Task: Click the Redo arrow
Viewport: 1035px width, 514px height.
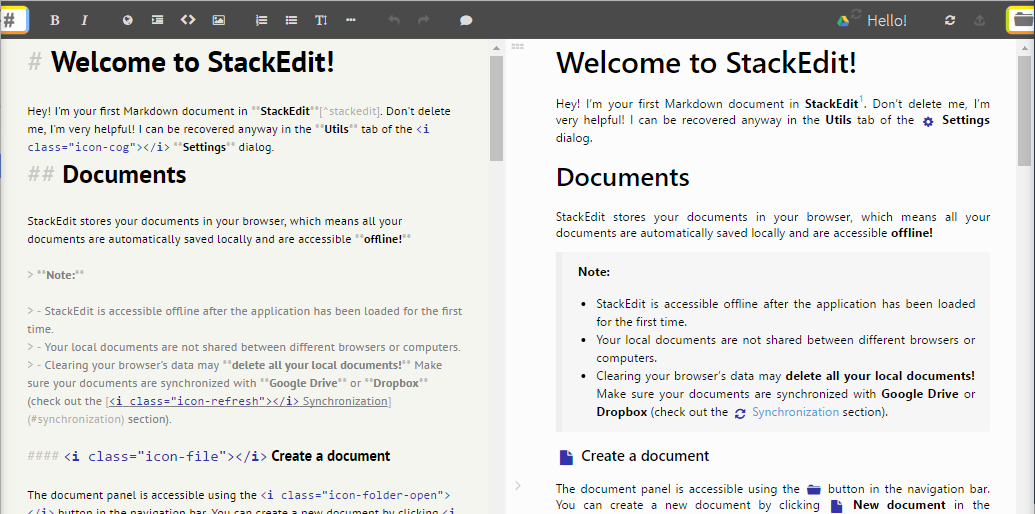Action: 424,20
